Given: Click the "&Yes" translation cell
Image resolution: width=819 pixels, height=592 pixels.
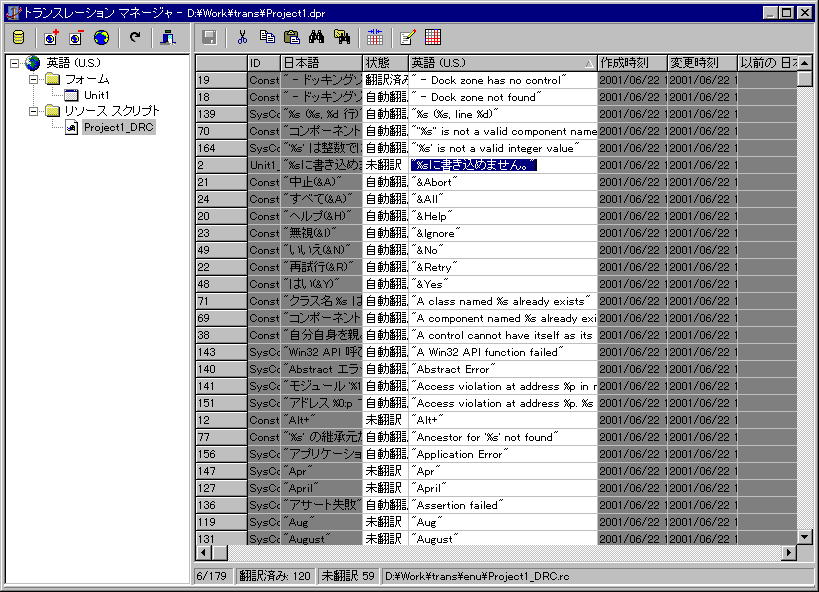Looking at the screenshot, I should coord(503,284).
